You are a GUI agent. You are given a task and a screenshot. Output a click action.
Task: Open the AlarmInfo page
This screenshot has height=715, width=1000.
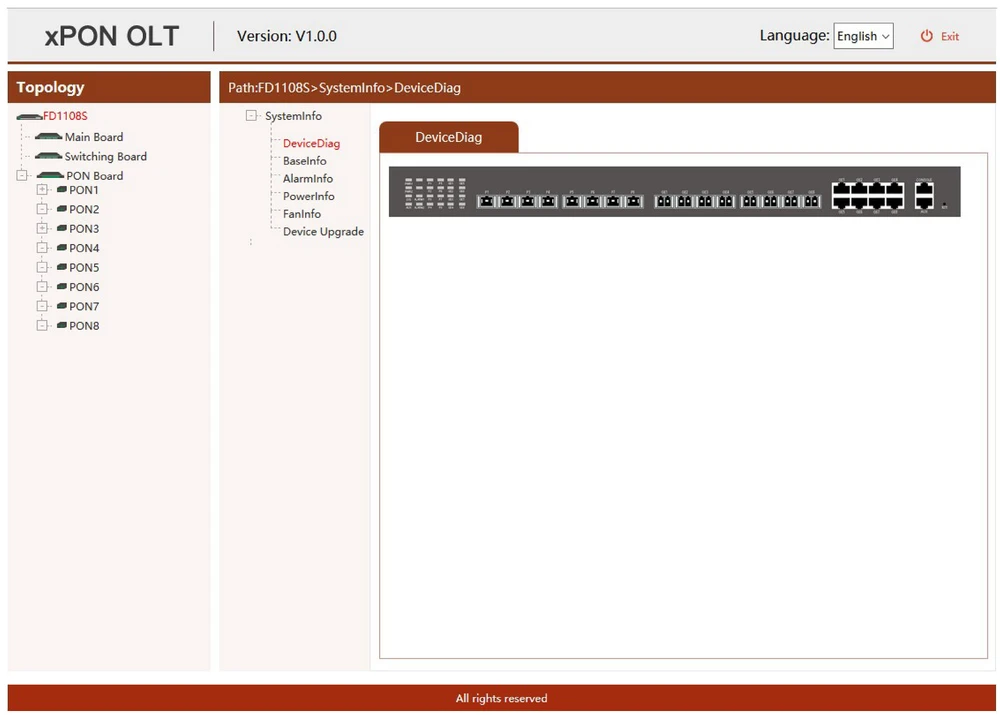(307, 179)
